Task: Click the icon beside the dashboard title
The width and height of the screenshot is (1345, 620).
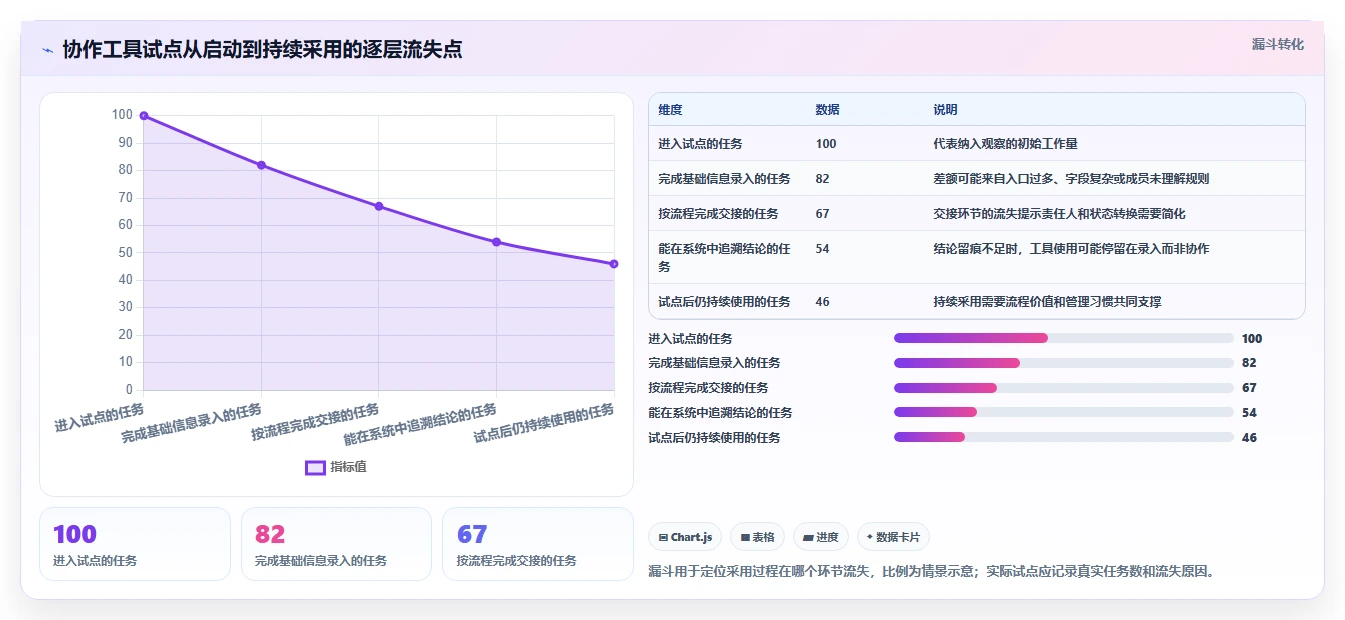Action: point(48,50)
